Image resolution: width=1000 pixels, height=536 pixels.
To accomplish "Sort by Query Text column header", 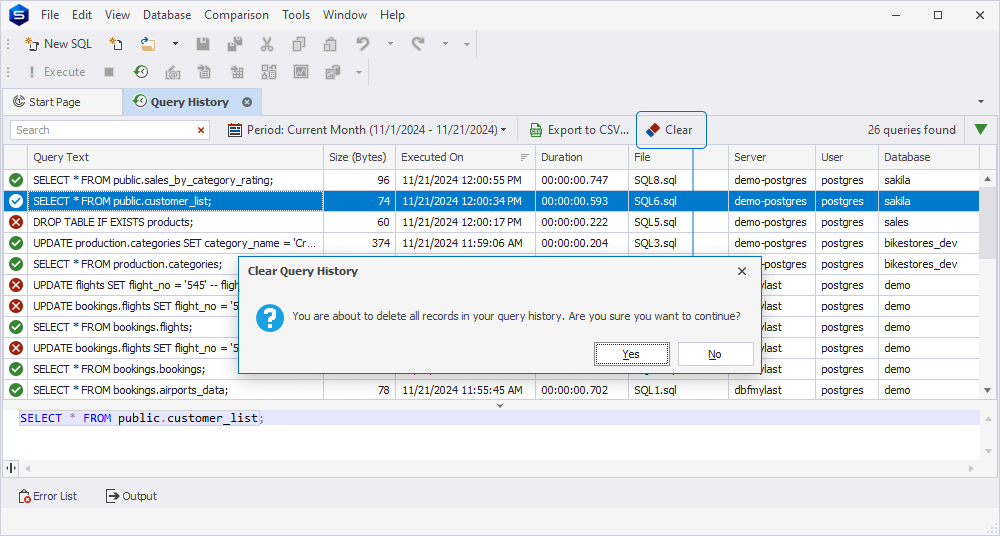I will [175, 157].
